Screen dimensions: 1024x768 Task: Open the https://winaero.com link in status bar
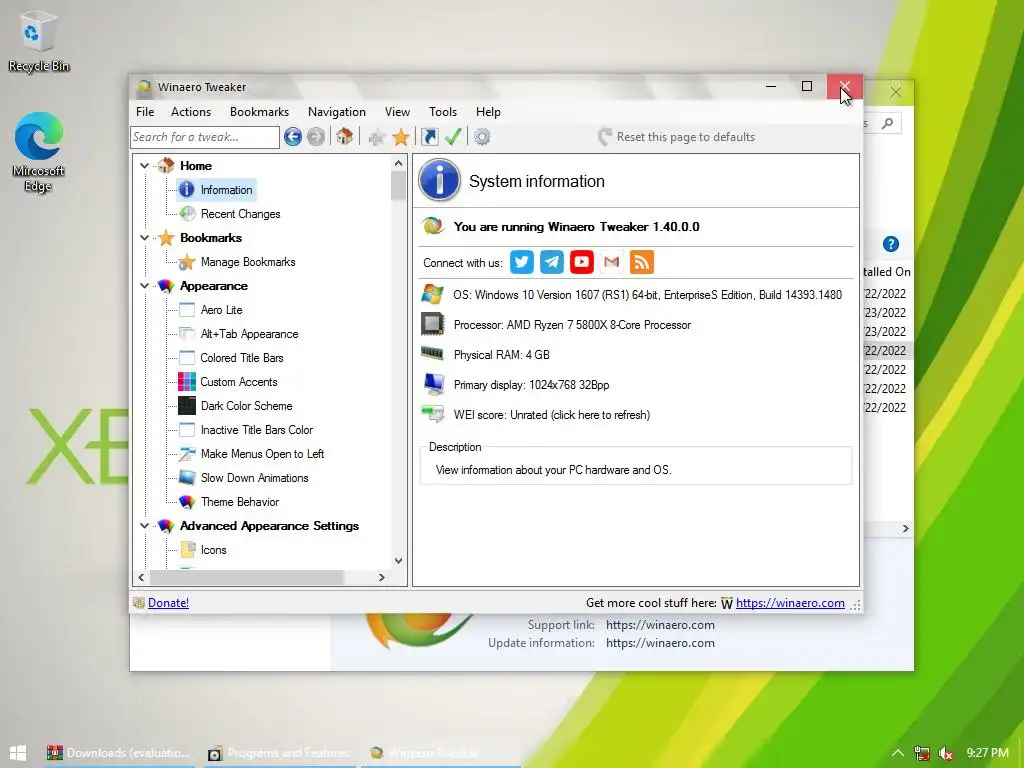(x=790, y=603)
